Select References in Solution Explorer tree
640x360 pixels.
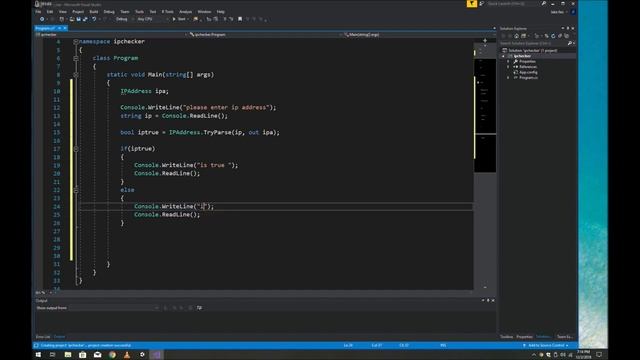click(x=527, y=67)
